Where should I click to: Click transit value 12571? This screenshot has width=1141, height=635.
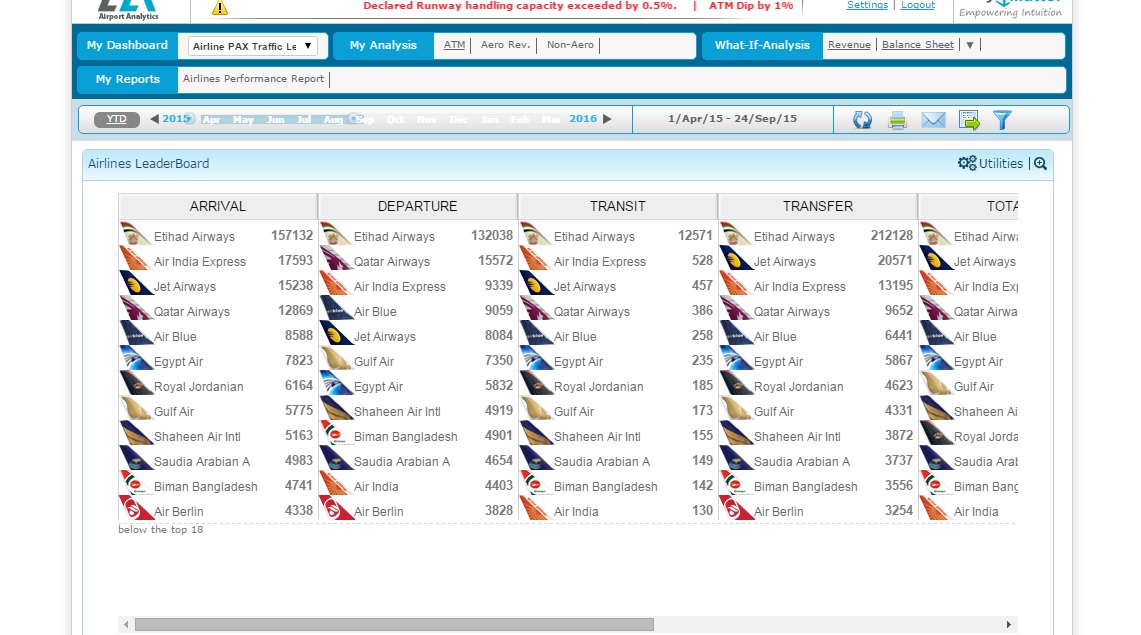pos(695,236)
